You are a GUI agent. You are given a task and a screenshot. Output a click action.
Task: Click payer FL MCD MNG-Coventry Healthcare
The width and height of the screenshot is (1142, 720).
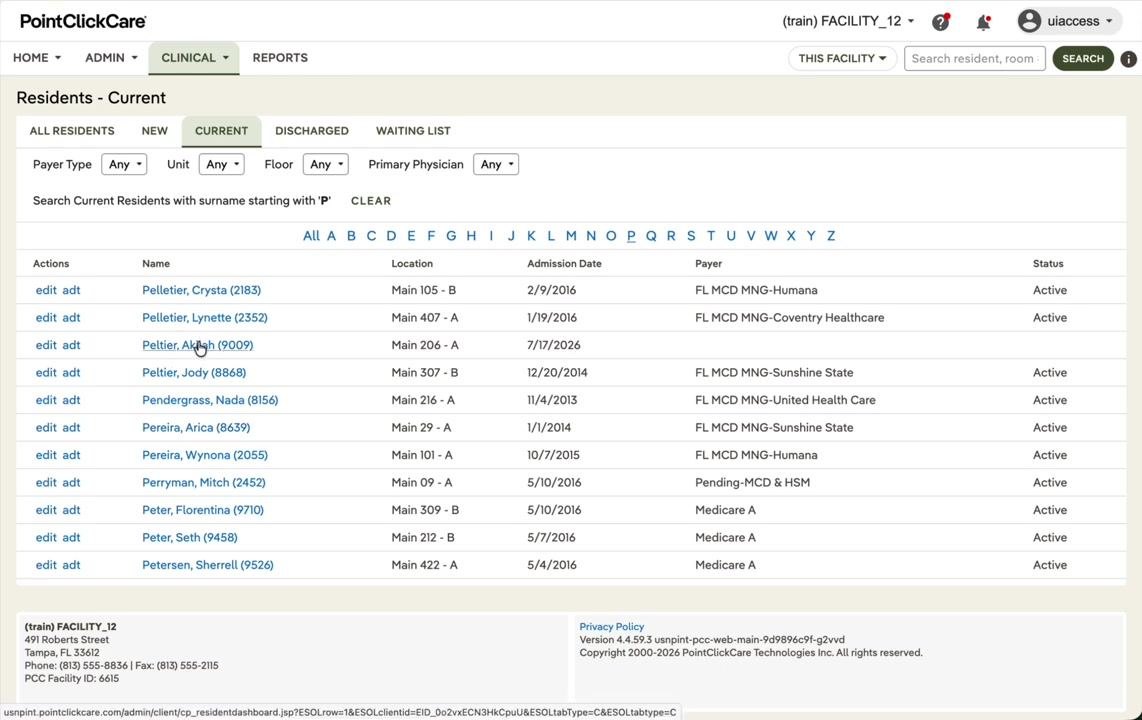click(789, 317)
